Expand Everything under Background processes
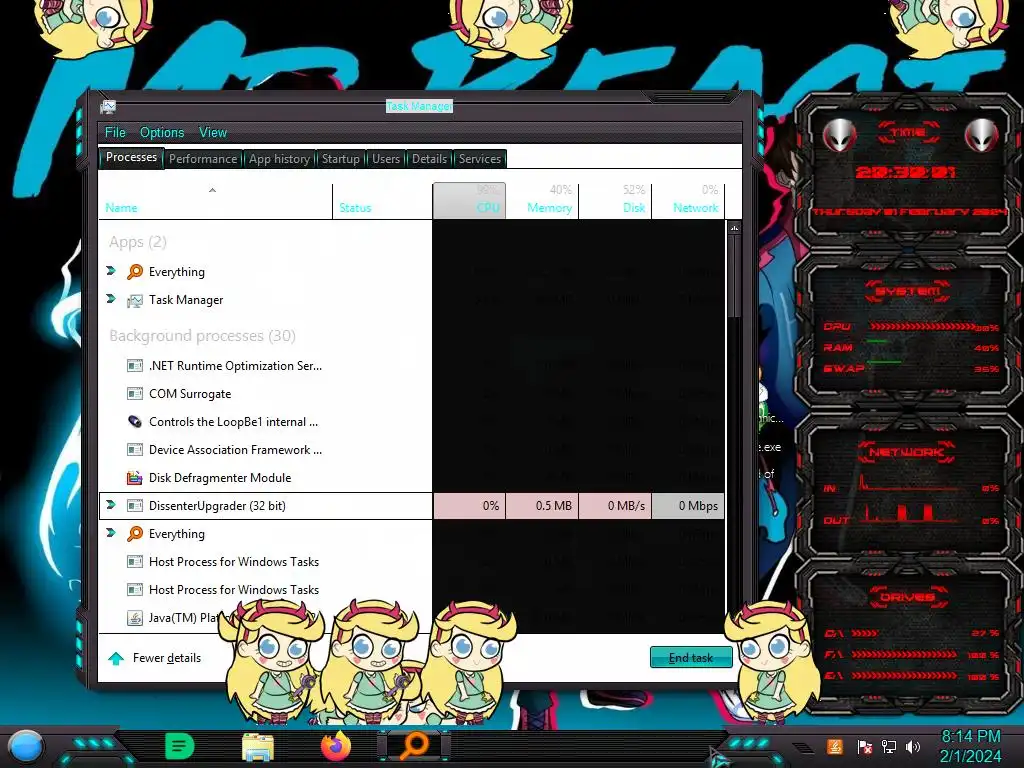This screenshot has height=768, width=1024. [111, 533]
